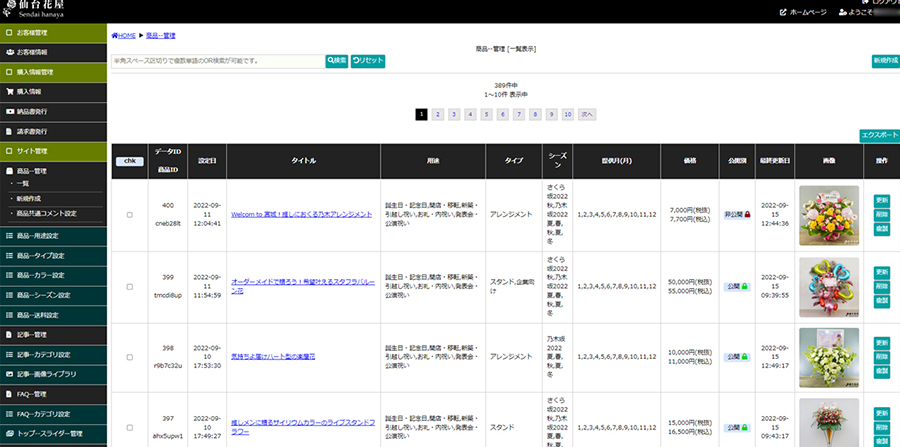Viewport: 900px width, 447px height.
Task: Tick the checkbox for data ID 400
Action: click(x=130, y=215)
